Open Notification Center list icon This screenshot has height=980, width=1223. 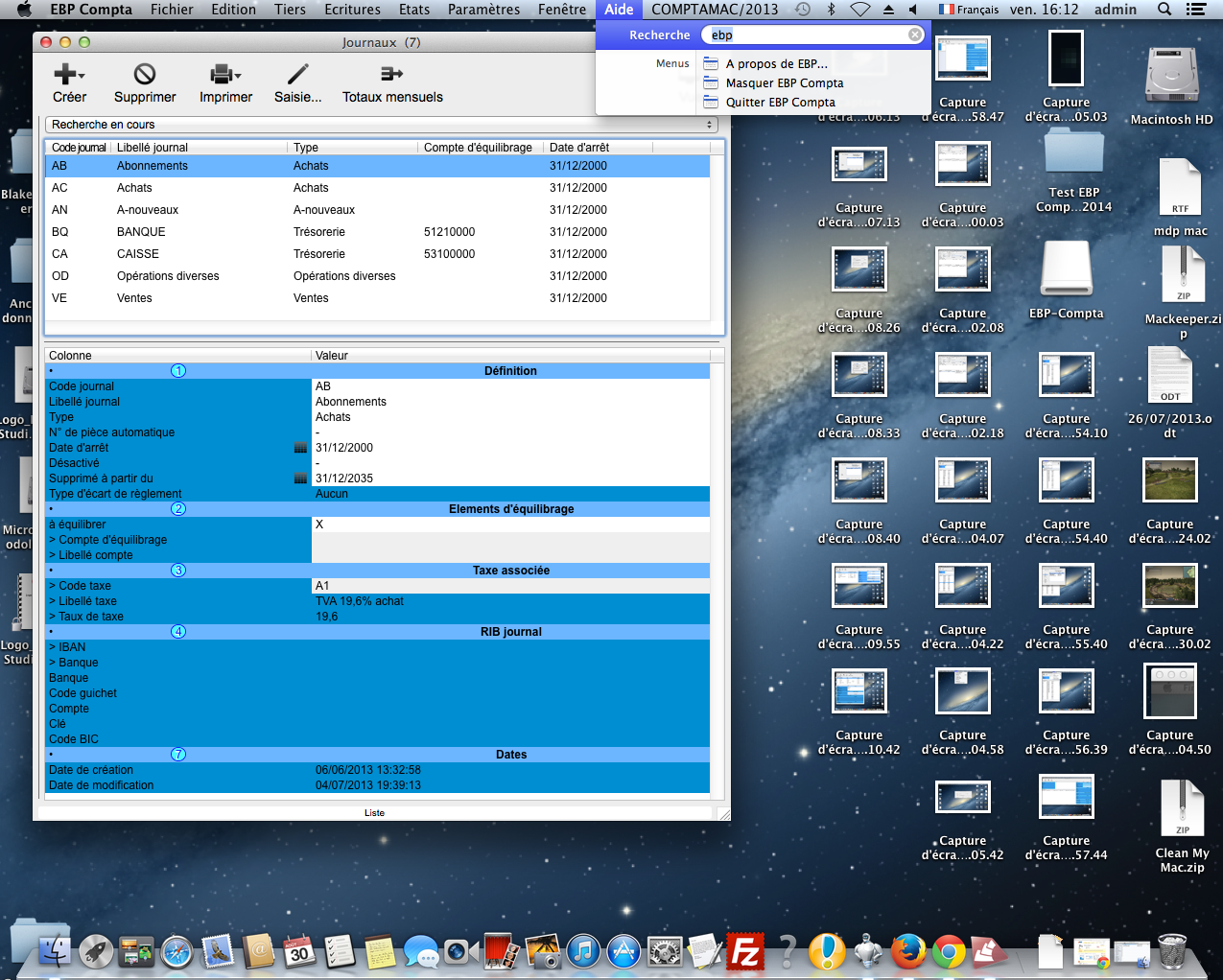pos(1196,10)
